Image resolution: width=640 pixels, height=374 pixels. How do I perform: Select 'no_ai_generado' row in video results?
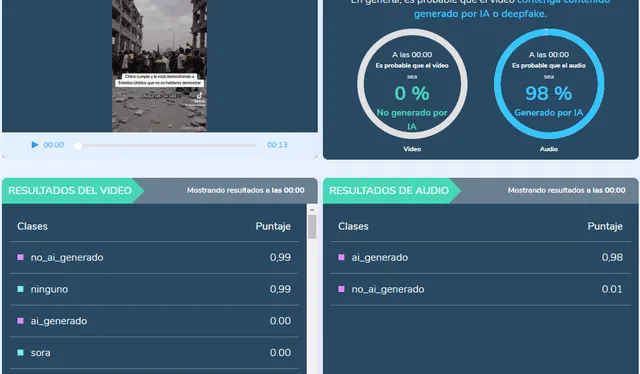pos(154,258)
